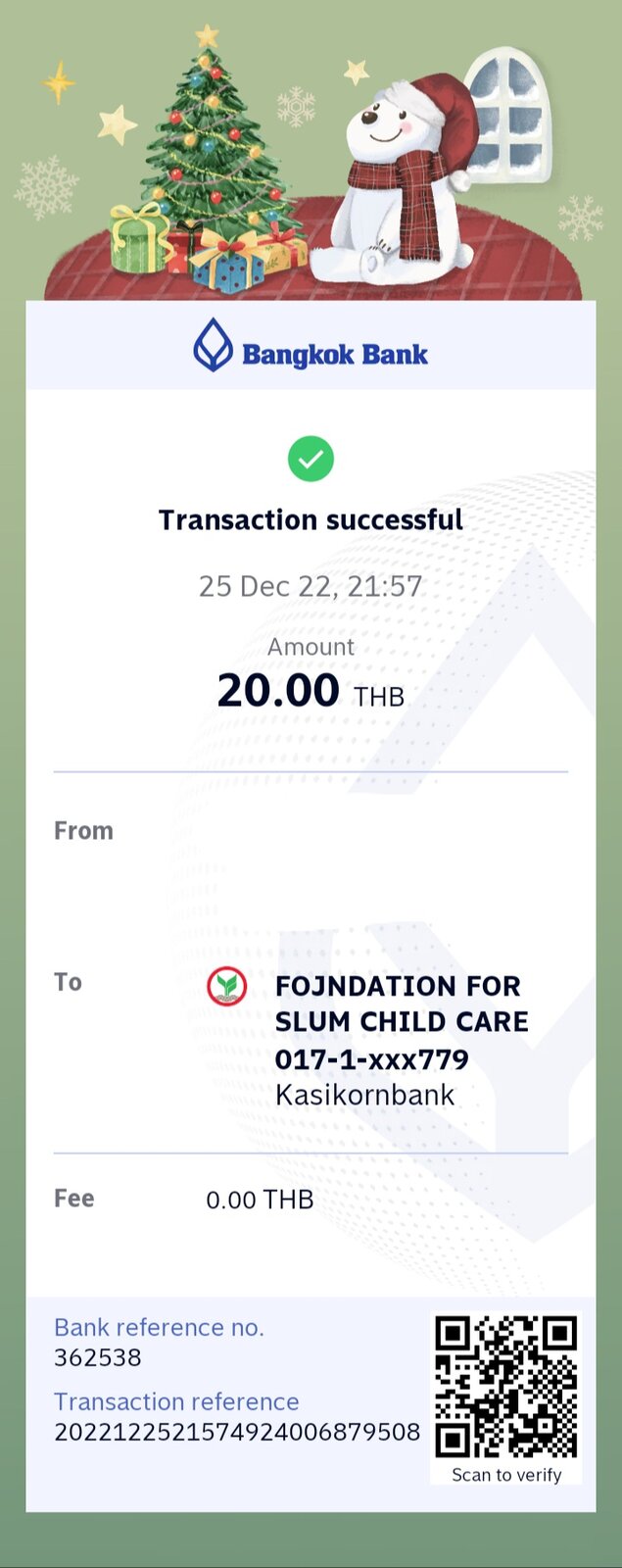Click the Transaction successful heading
Screen dimensions: 622x1568
click(x=311, y=519)
